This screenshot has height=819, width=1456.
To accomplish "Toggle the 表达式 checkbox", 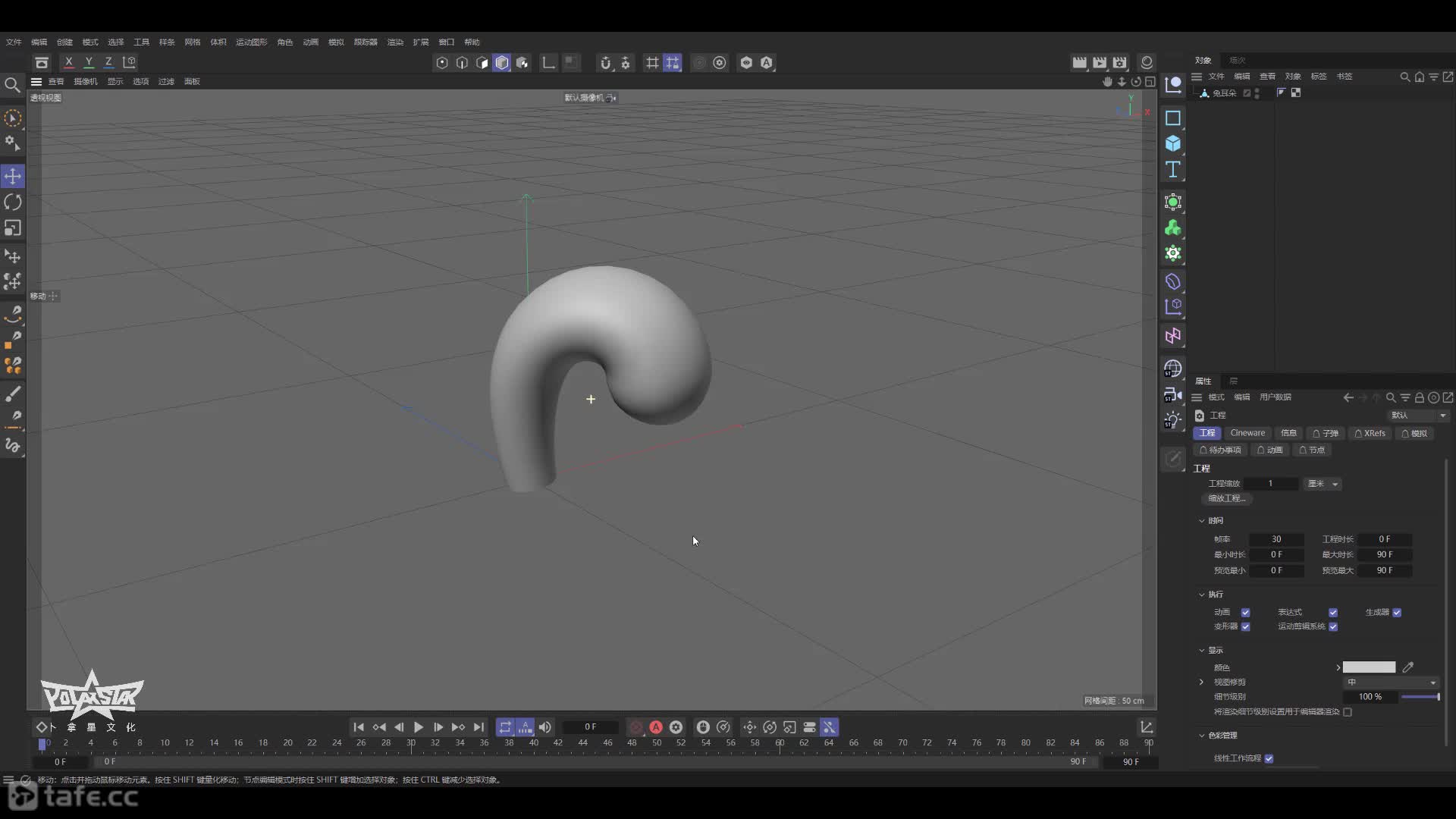I will point(1333,613).
